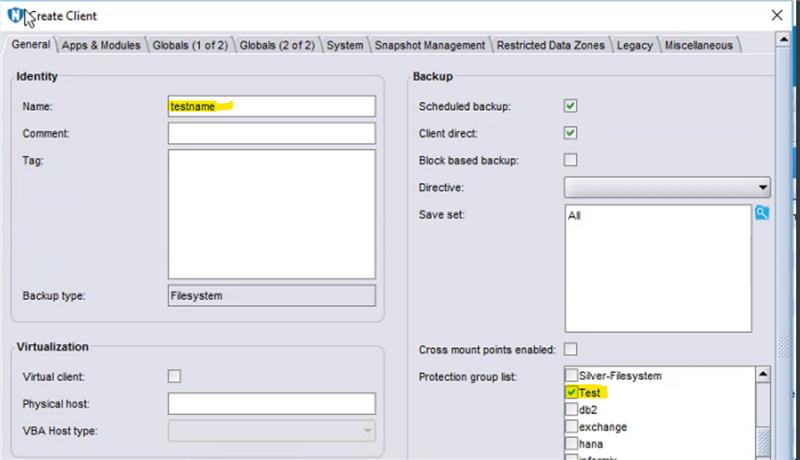Click the Name field containing testname

(x=271, y=106)
